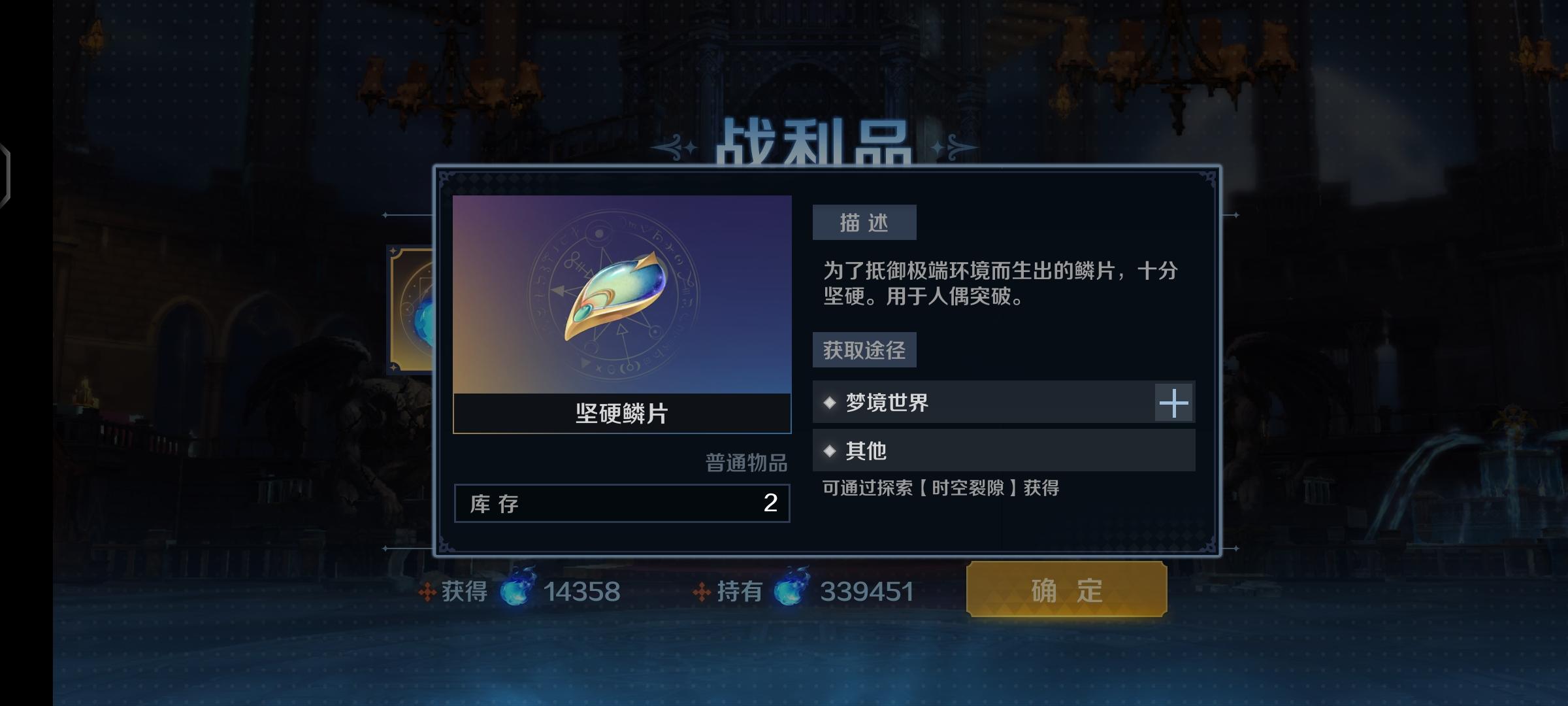Image resolution: width=1568 pixels, height=706 pixels.
Task: Click the 时空裂隙 acquisition hint text
Action: pyautogui.click(x=941, y=488)
